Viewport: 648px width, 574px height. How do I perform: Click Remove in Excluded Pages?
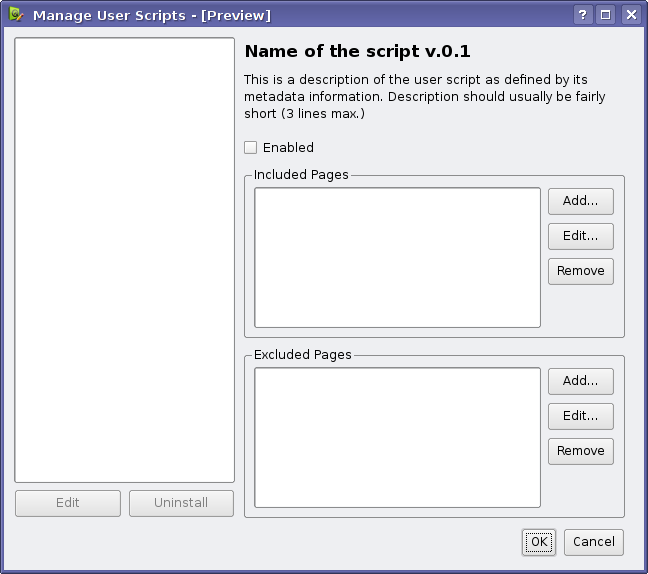[581, 451]
